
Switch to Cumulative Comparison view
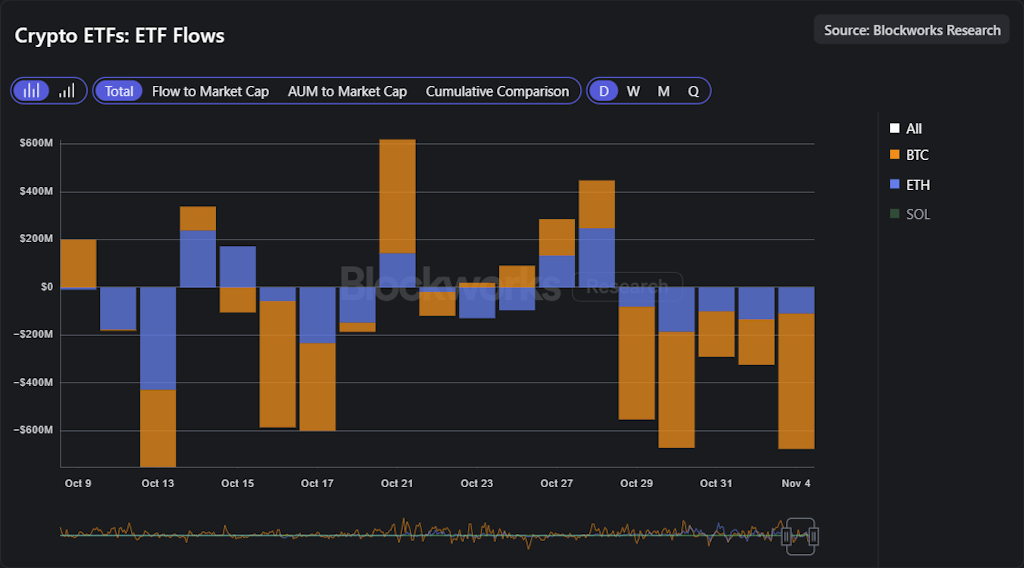[497, 91]
